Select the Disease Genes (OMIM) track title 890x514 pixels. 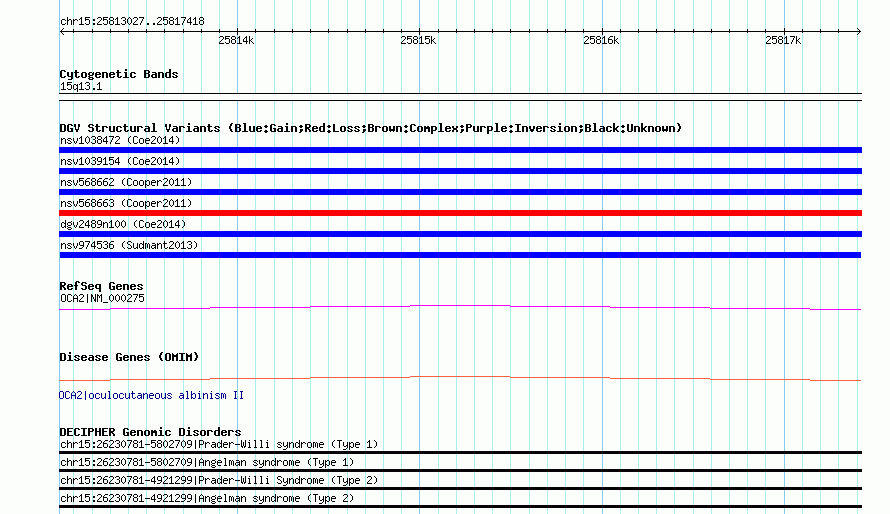pos(129,357)
